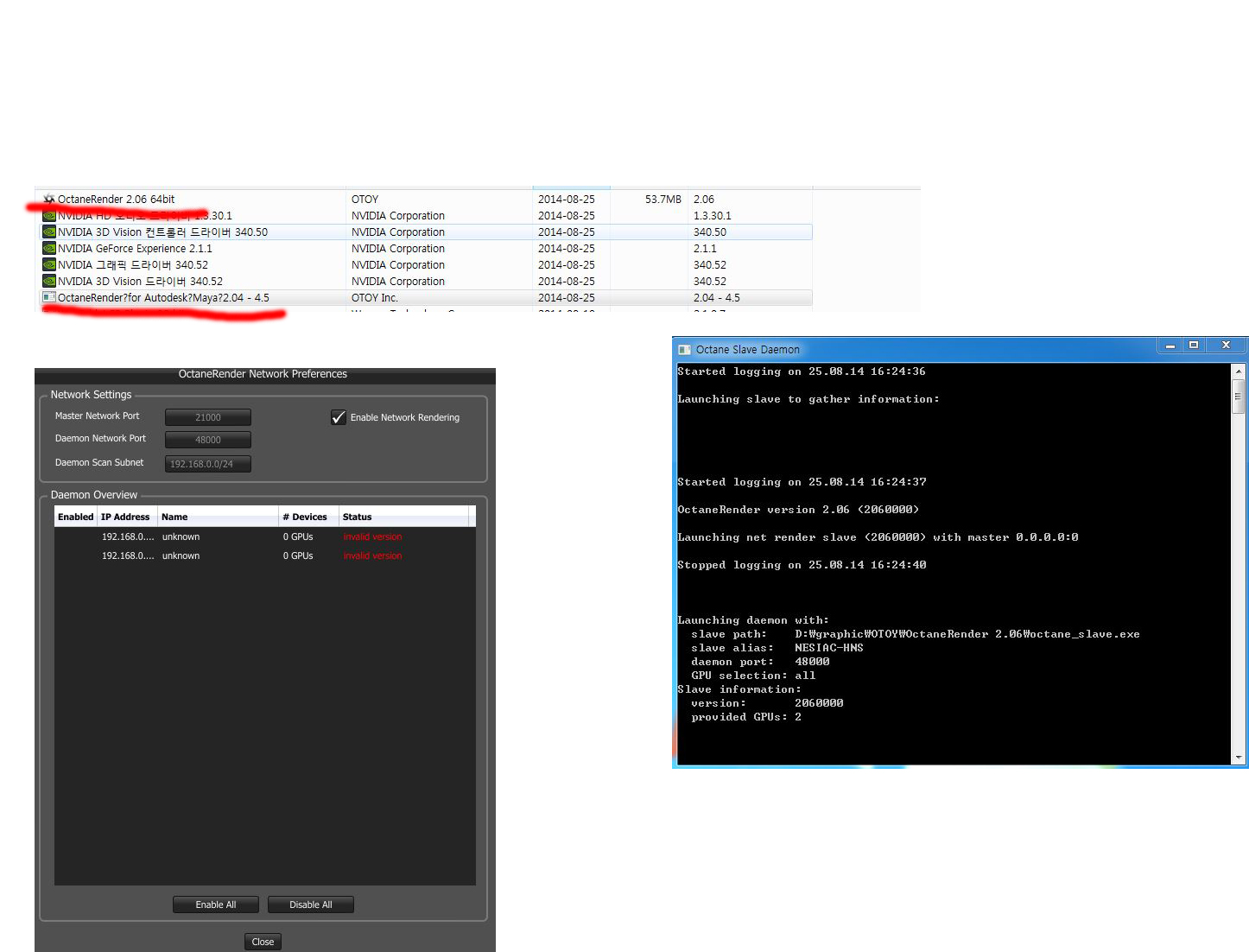Click the Octane Slave Daemon title bar

916,350
